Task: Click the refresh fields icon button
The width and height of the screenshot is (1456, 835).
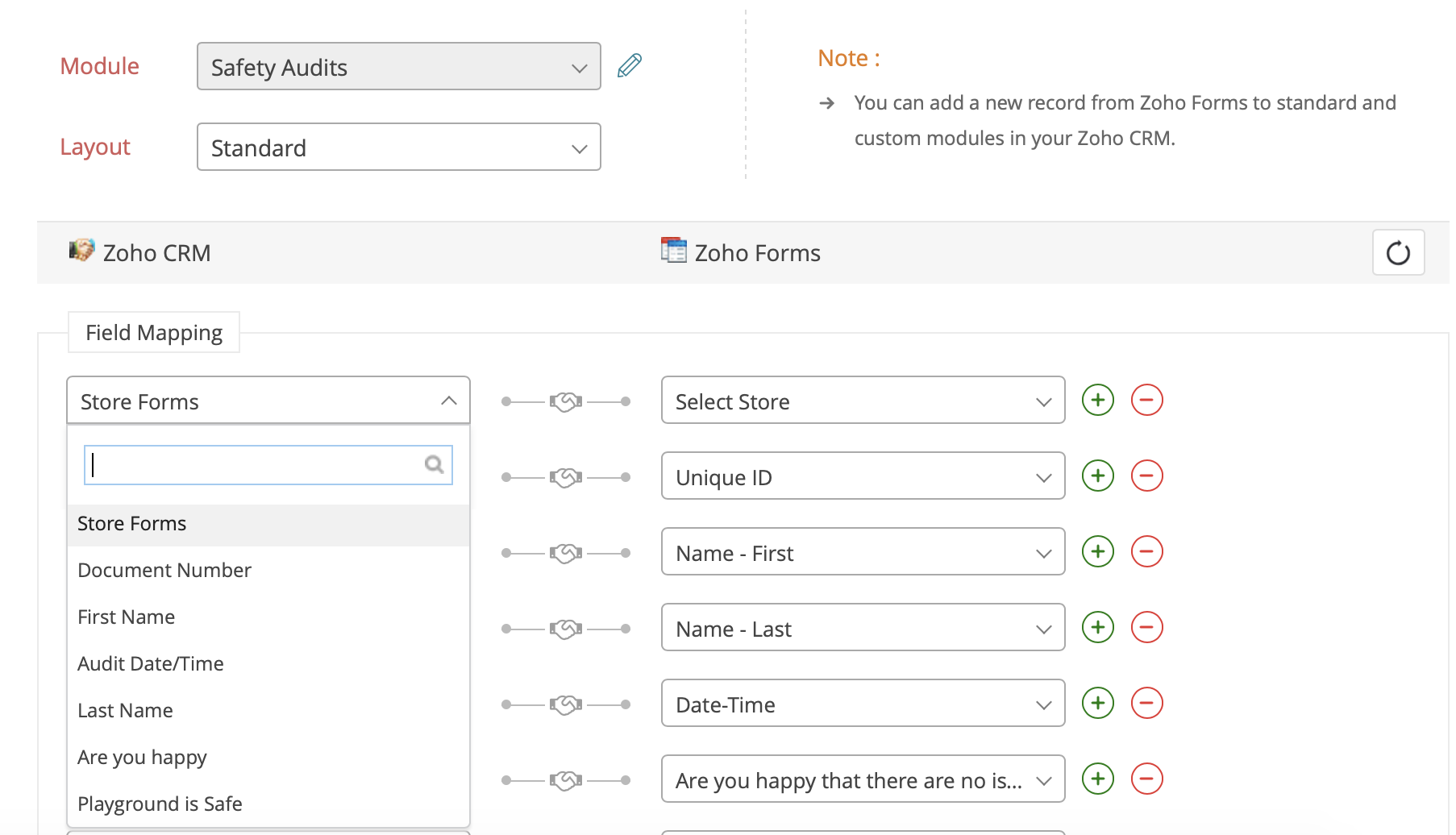Action: 1398,253
